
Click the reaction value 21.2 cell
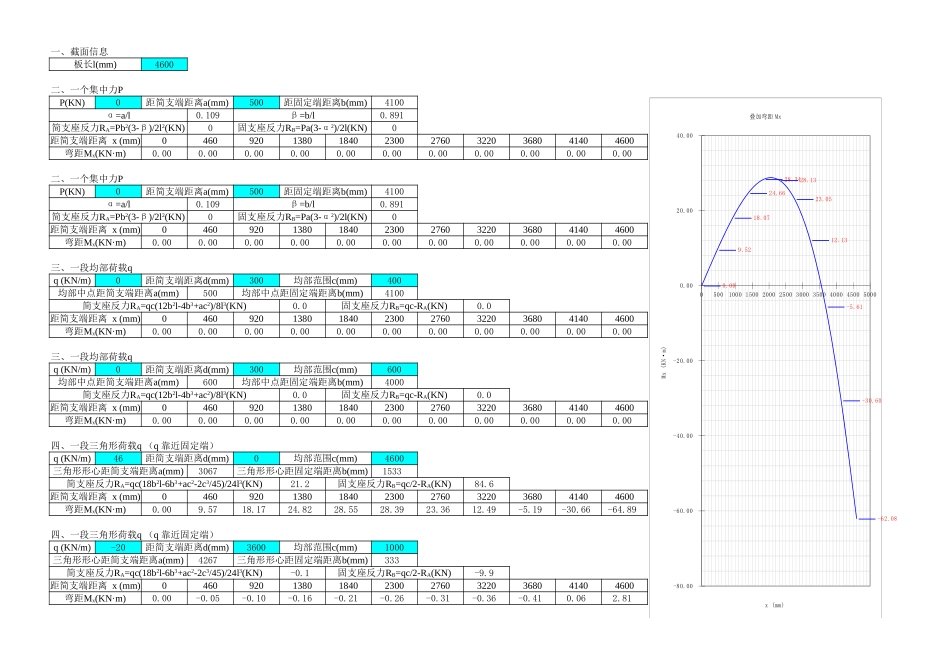tap(302, 484)
